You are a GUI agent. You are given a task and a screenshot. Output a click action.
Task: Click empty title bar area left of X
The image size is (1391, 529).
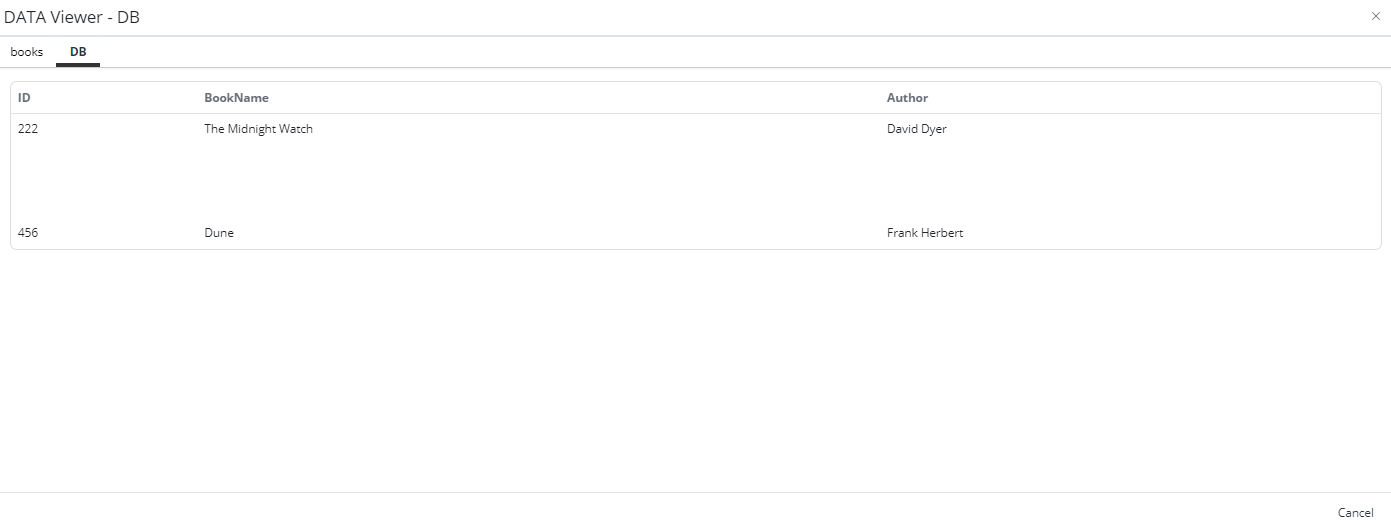point(800,17)
